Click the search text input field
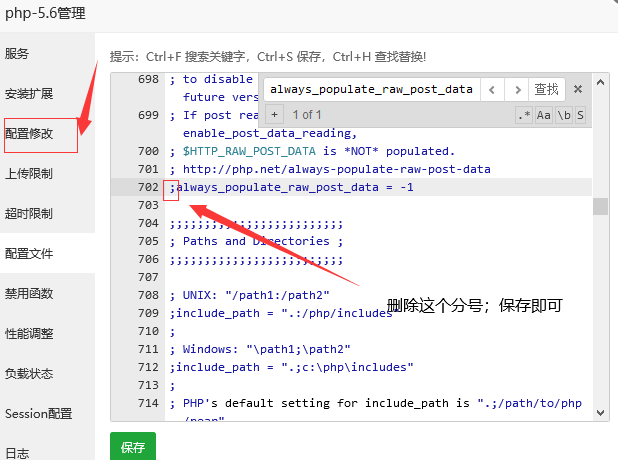 tap(371, 89)
